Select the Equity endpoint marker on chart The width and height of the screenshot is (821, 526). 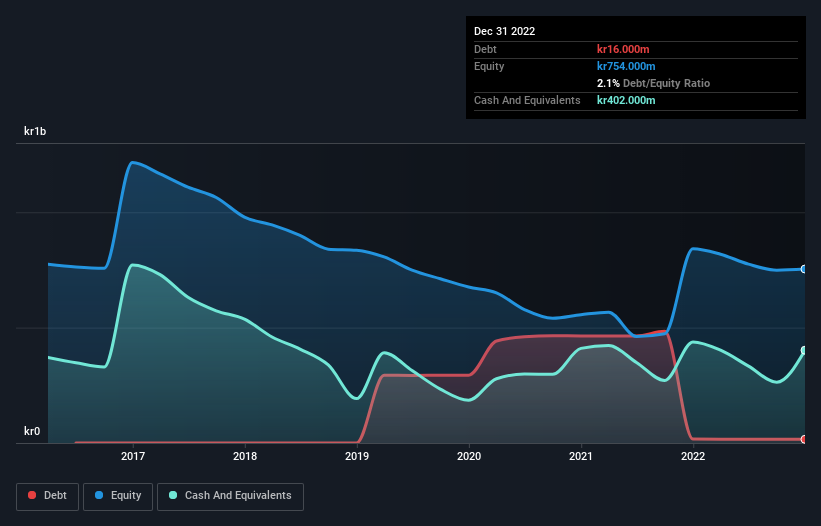click(804, 269)
